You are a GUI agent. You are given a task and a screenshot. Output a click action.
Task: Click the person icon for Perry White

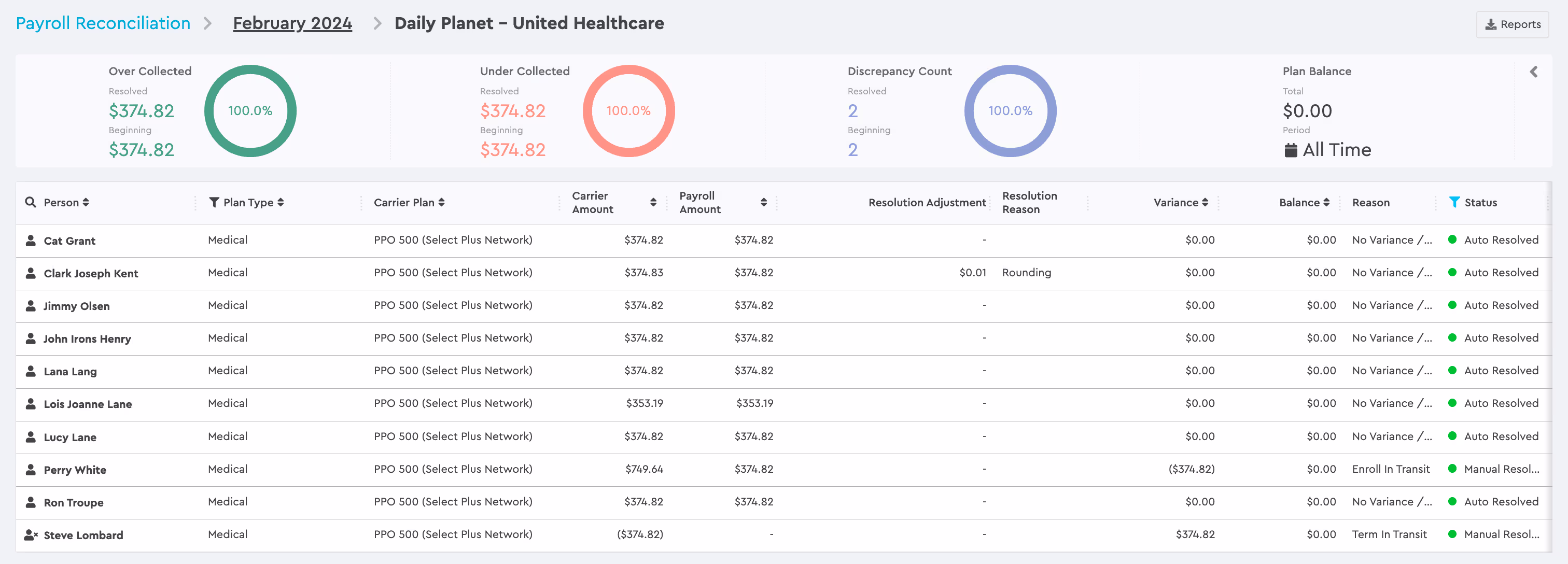(31, 470)
